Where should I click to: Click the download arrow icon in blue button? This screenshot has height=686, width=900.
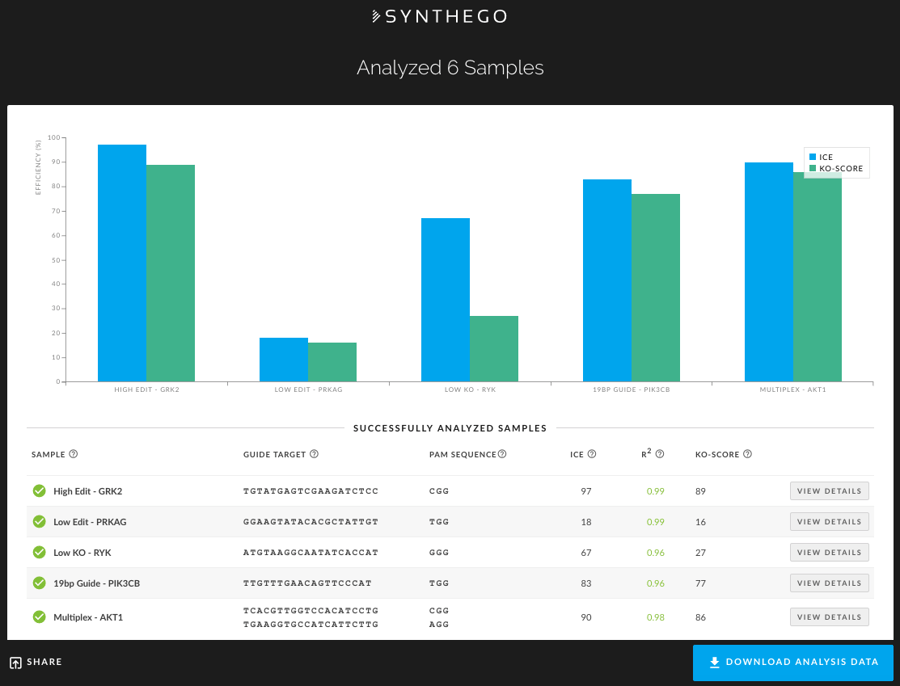(x=714, y=662)
